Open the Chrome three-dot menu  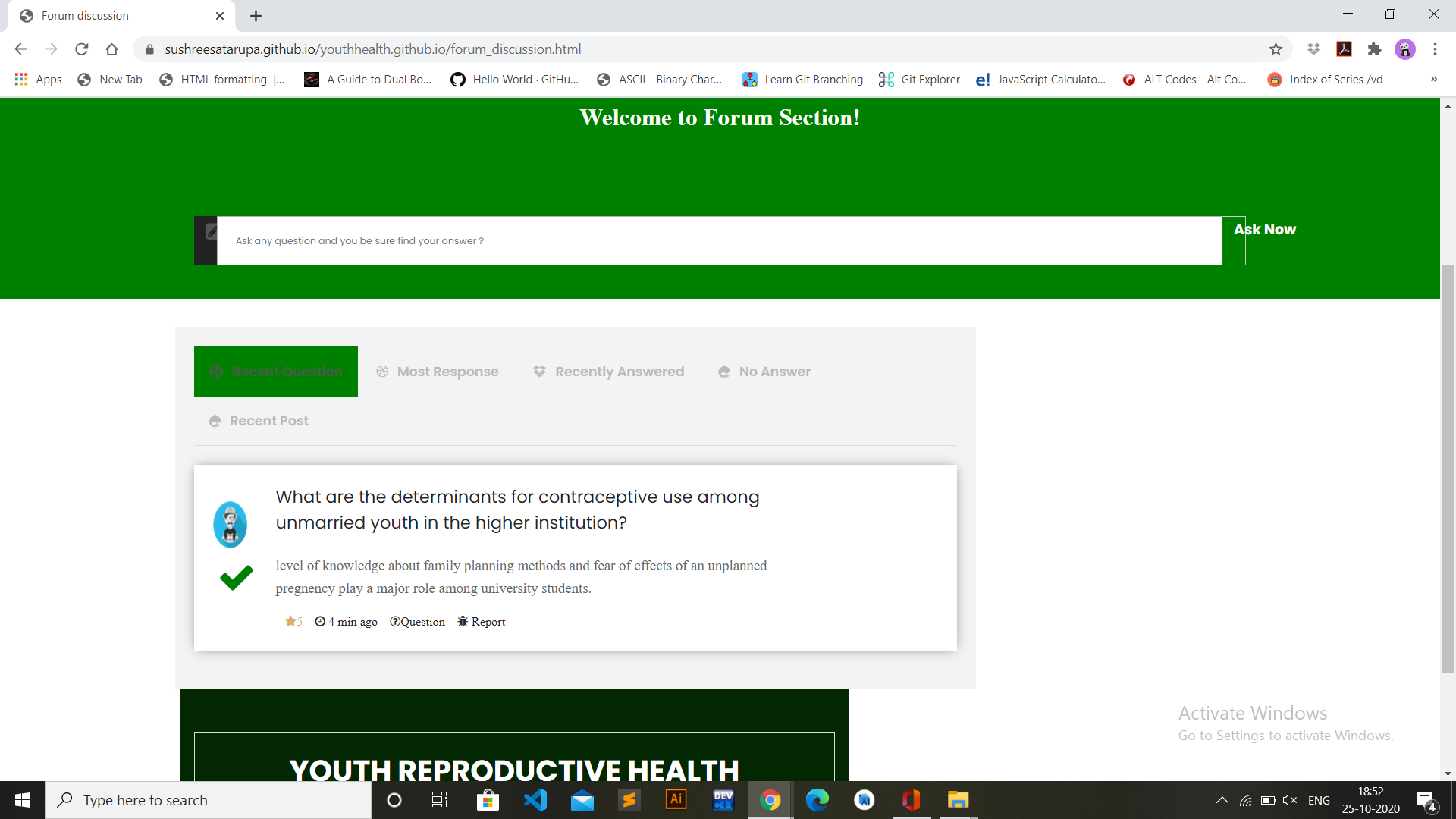coord(1435,49)
